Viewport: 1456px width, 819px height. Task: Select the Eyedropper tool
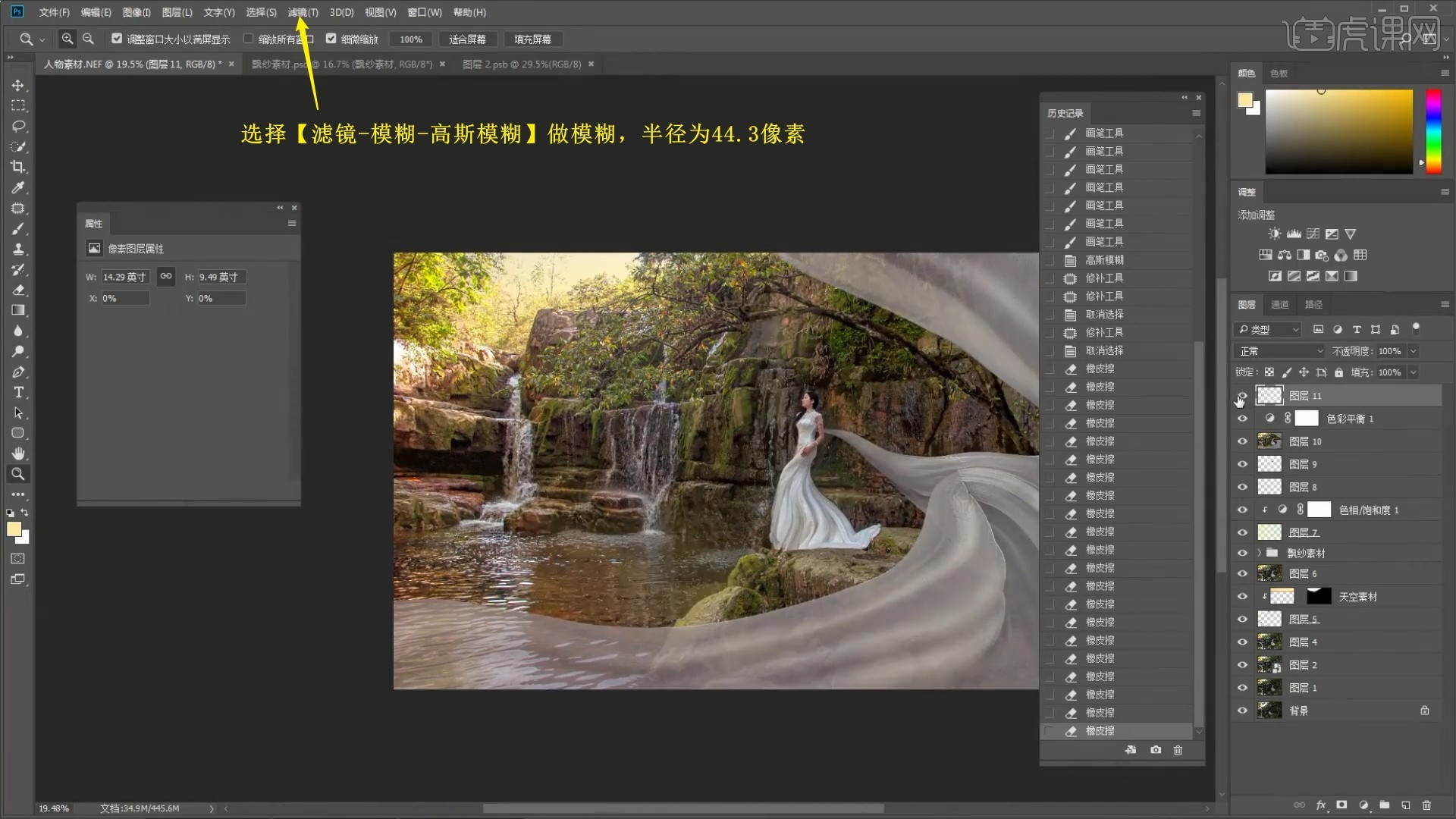[18, 187]
